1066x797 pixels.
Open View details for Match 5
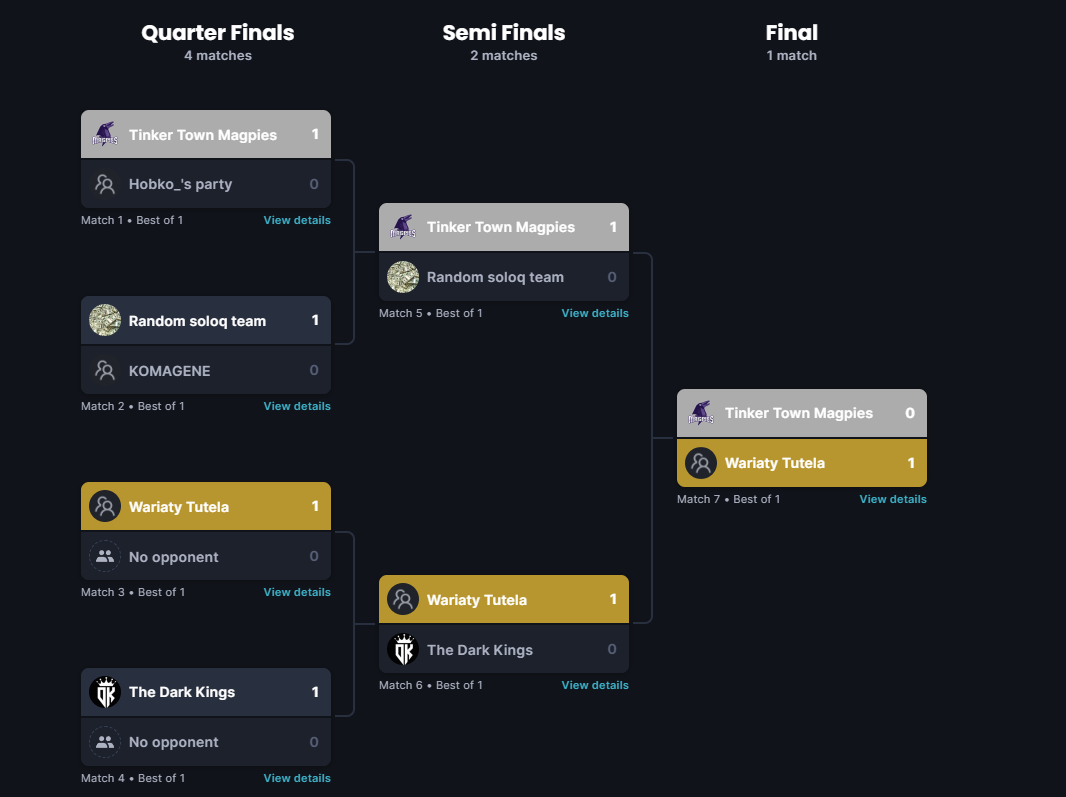tap(595, 313)
